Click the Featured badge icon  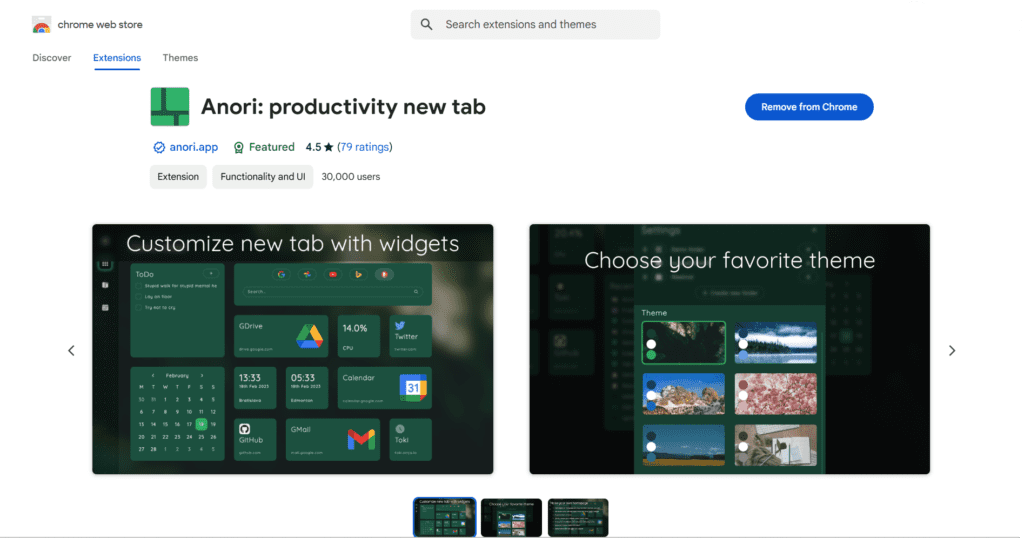coord(238,148)
